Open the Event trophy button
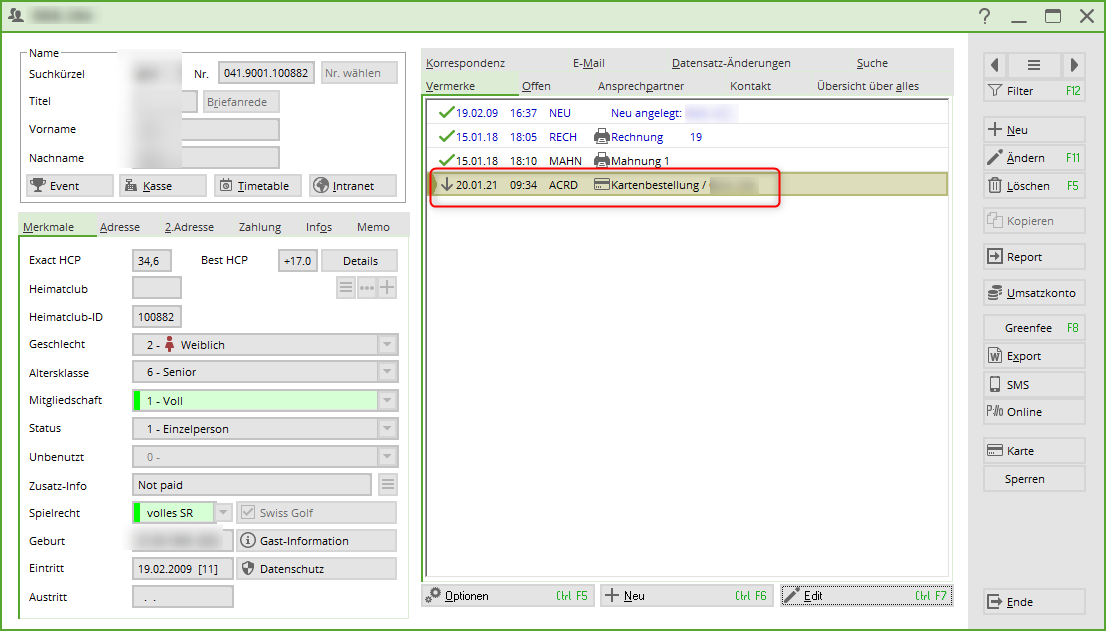 point(69,186)
